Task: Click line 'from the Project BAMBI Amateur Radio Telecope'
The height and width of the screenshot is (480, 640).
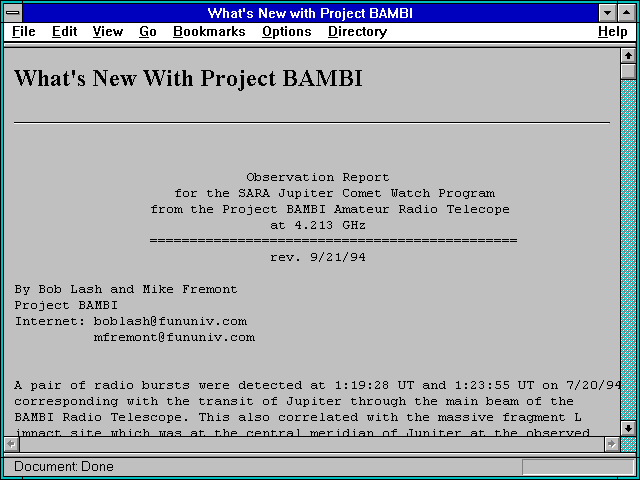Action: [330, 209]
